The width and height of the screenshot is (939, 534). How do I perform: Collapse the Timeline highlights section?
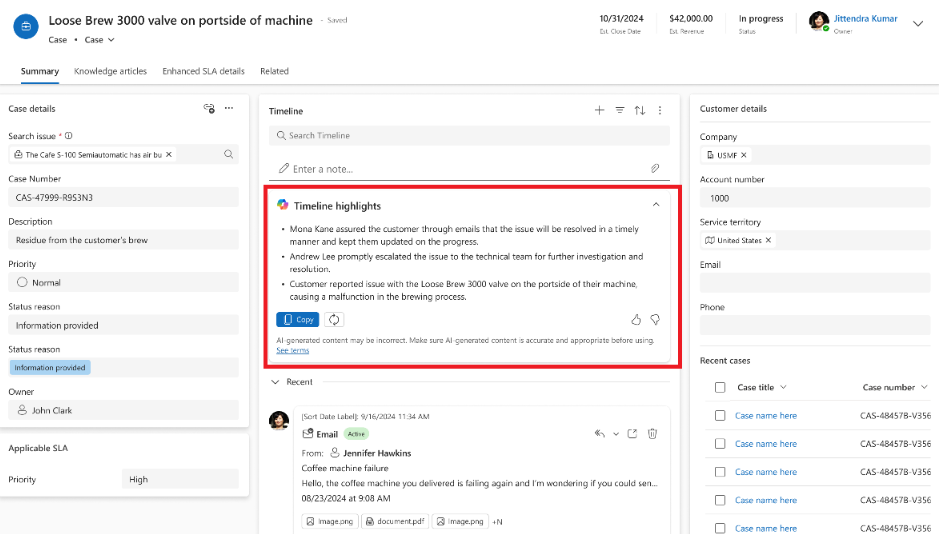(x=656, y=205)
